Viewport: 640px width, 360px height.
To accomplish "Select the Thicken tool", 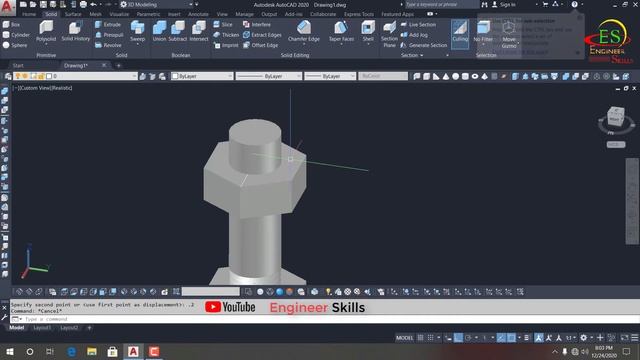I will [226, 35].
